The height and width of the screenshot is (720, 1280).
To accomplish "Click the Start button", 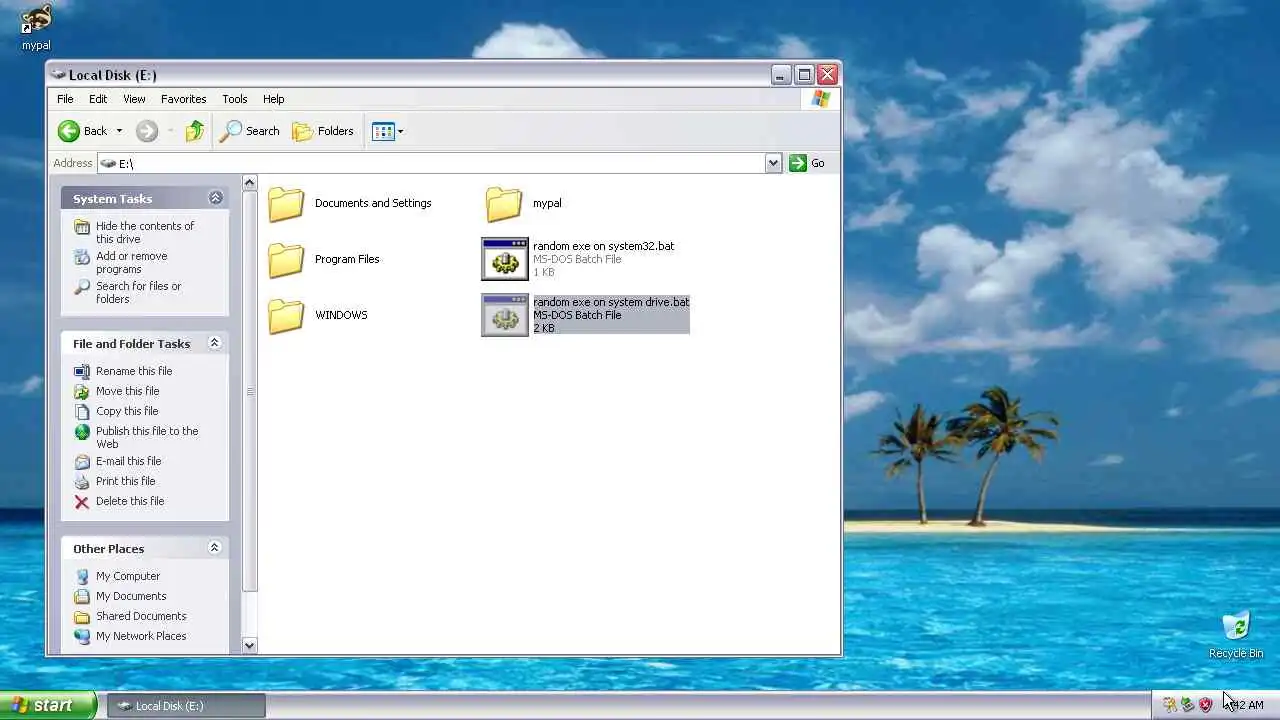I will (x=48, y=705).
